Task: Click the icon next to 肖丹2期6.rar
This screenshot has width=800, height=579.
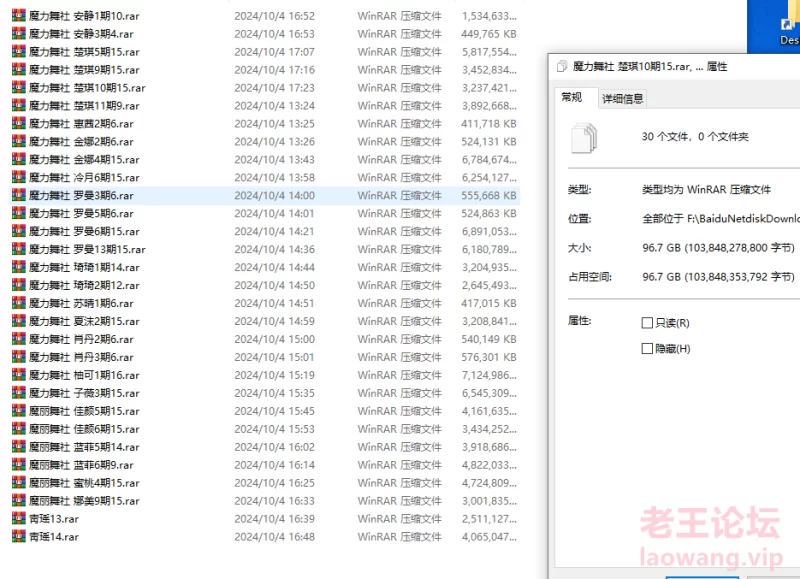Action: point(19,338)
